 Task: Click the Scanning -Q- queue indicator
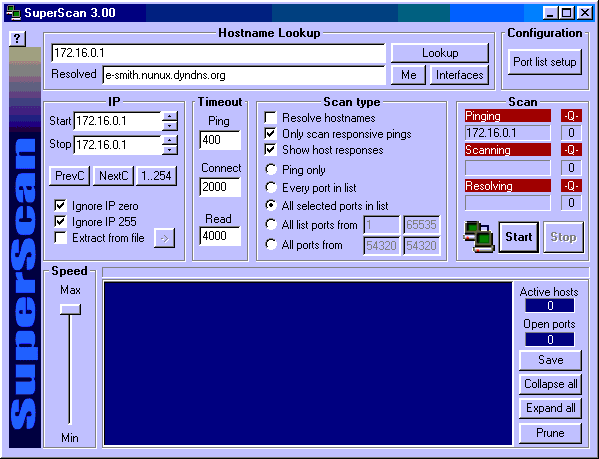tap(571, 150)
